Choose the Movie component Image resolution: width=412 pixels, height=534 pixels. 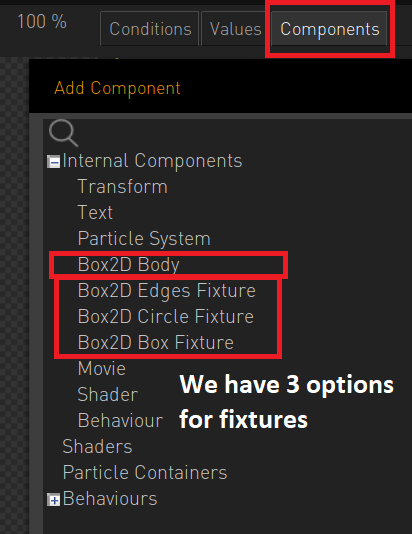point(102,368)
